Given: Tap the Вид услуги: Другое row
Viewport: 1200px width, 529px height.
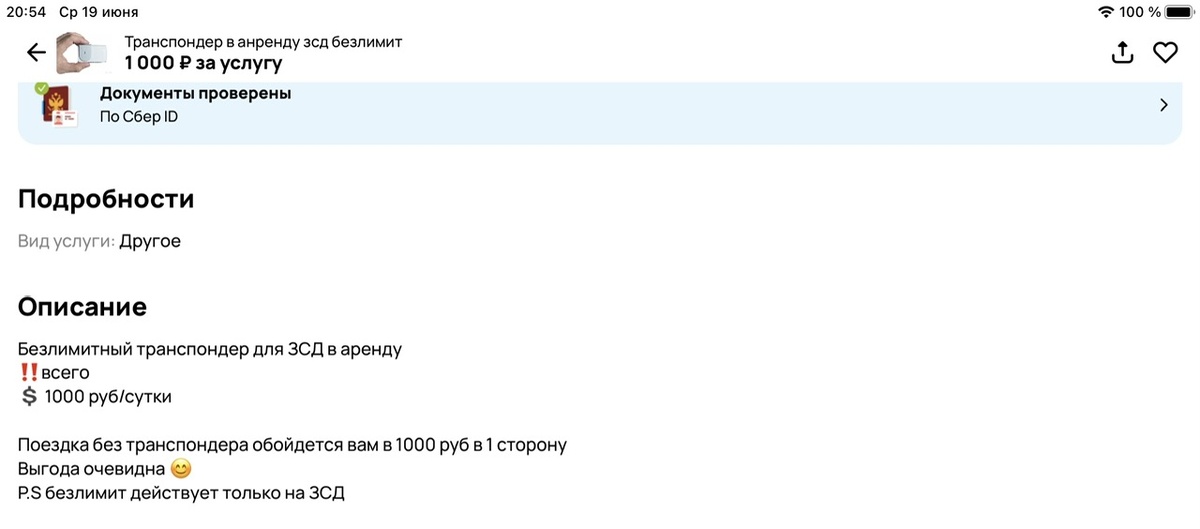Looking at the screenshot, I should point(100,241).
